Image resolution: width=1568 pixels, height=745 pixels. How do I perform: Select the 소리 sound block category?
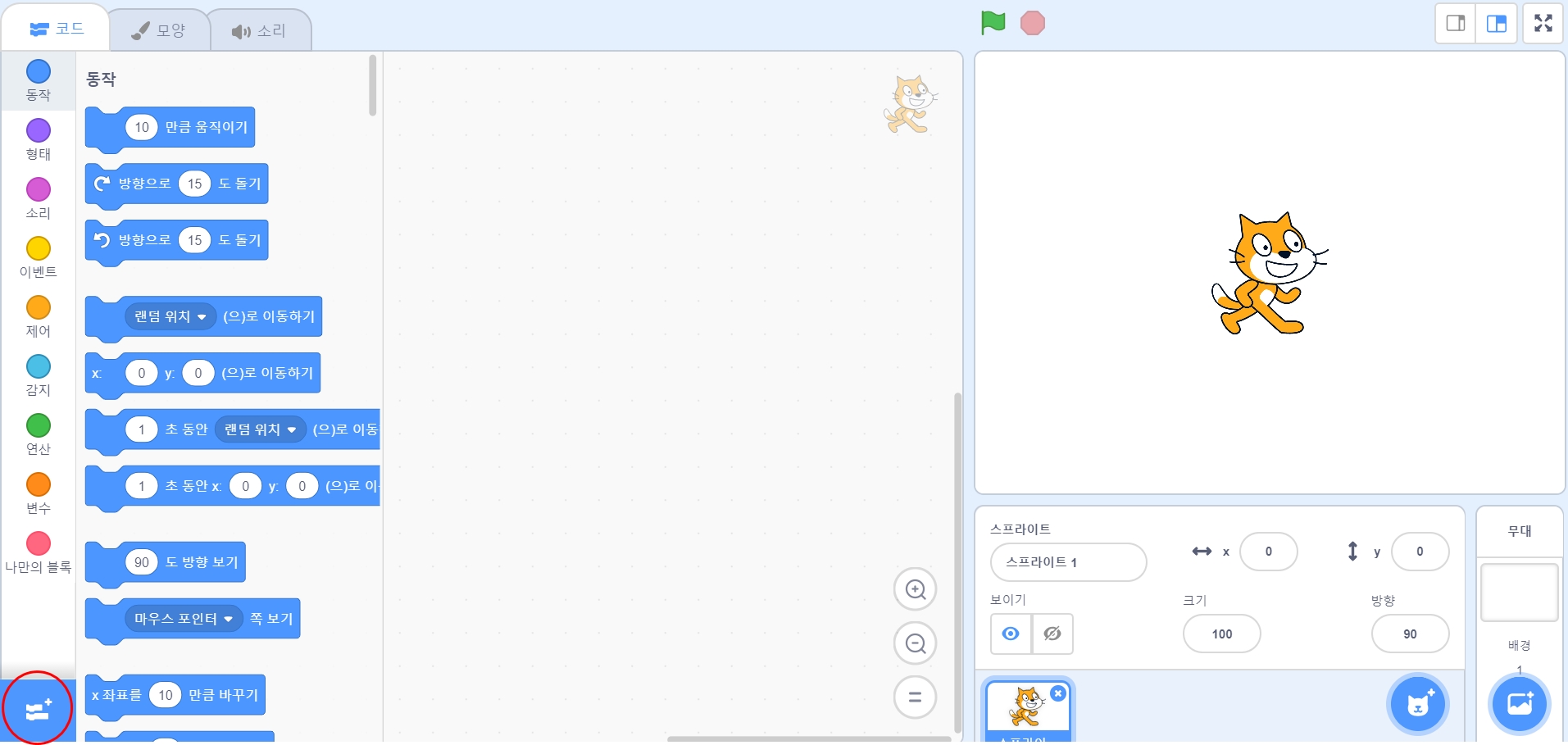point(39,198)
